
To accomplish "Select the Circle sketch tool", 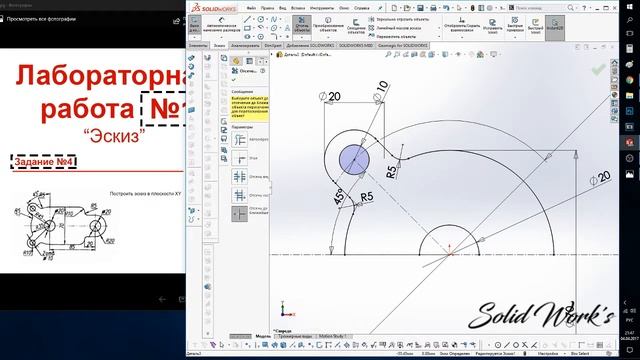I will coord(260,19).
